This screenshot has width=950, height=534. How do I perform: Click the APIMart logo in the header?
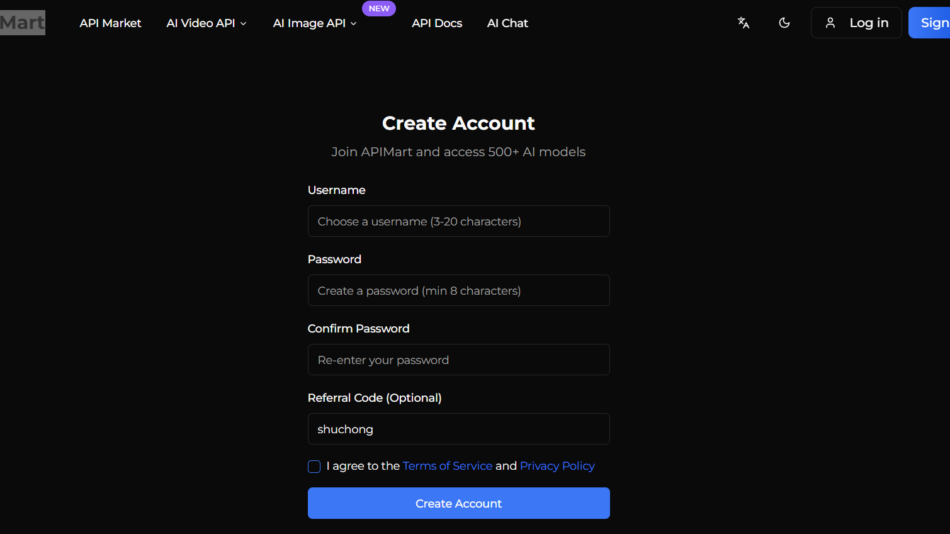[22, 23]
